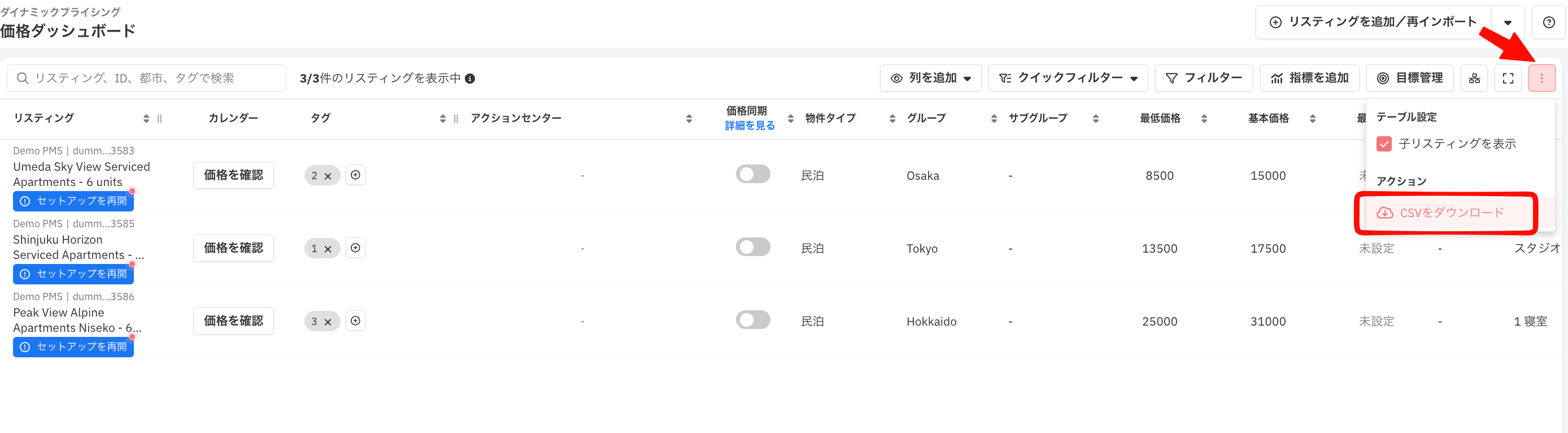The height and width of the screenshot is (433, 1568).
Task: Remove tag 3 from Peak View listing
Action: pyautogui.click(x=328, y=322)
